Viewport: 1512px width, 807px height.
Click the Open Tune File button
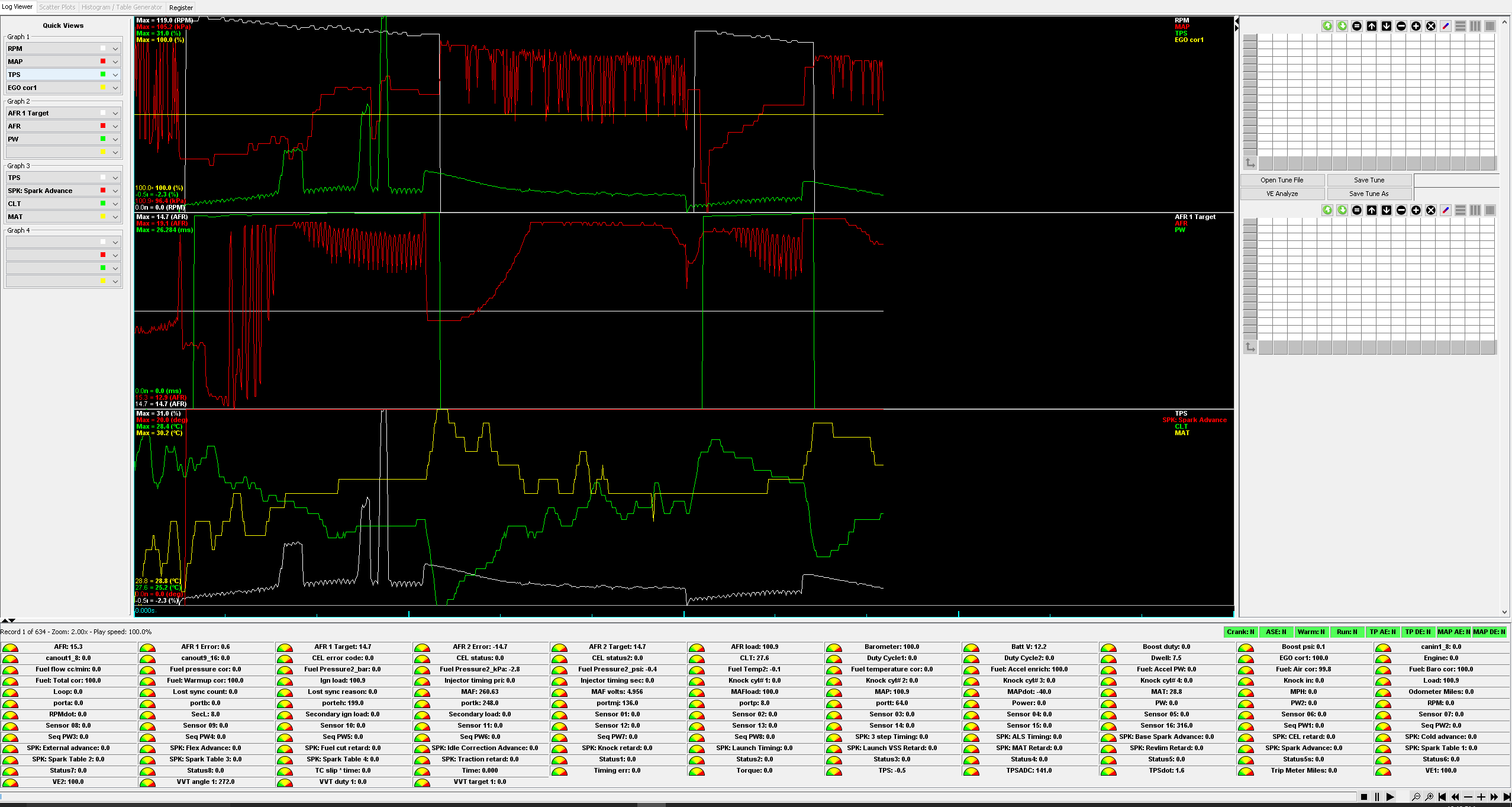(1282, 180)
